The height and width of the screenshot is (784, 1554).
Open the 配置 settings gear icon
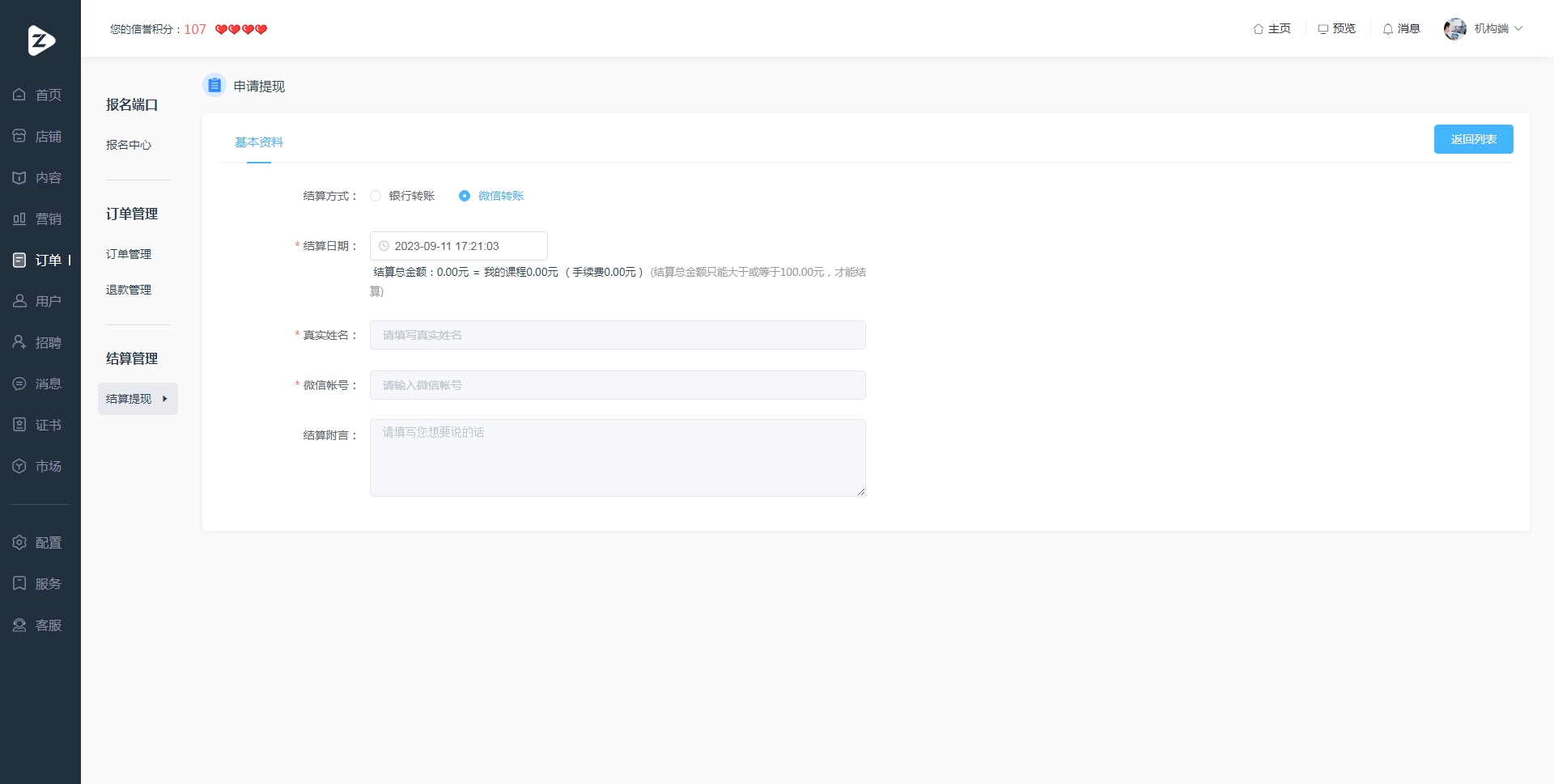click(x=19, y=542)
